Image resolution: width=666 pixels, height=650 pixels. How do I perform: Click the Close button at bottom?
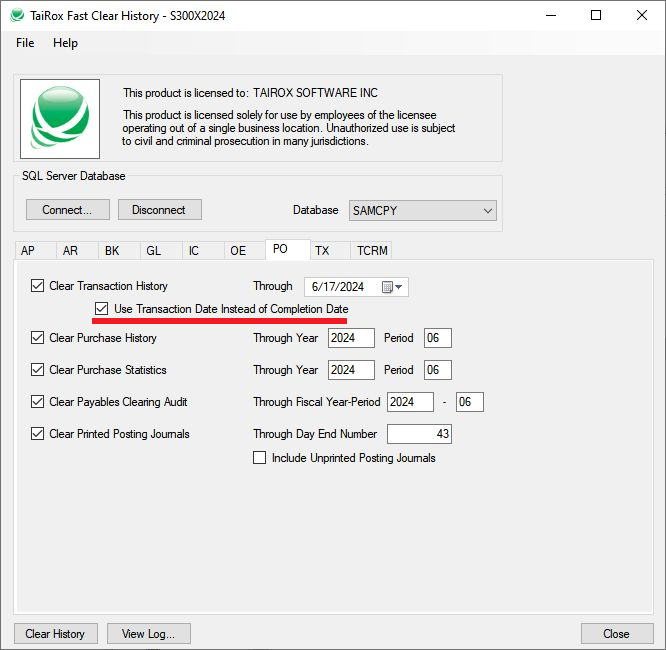(x=617, y=633)
